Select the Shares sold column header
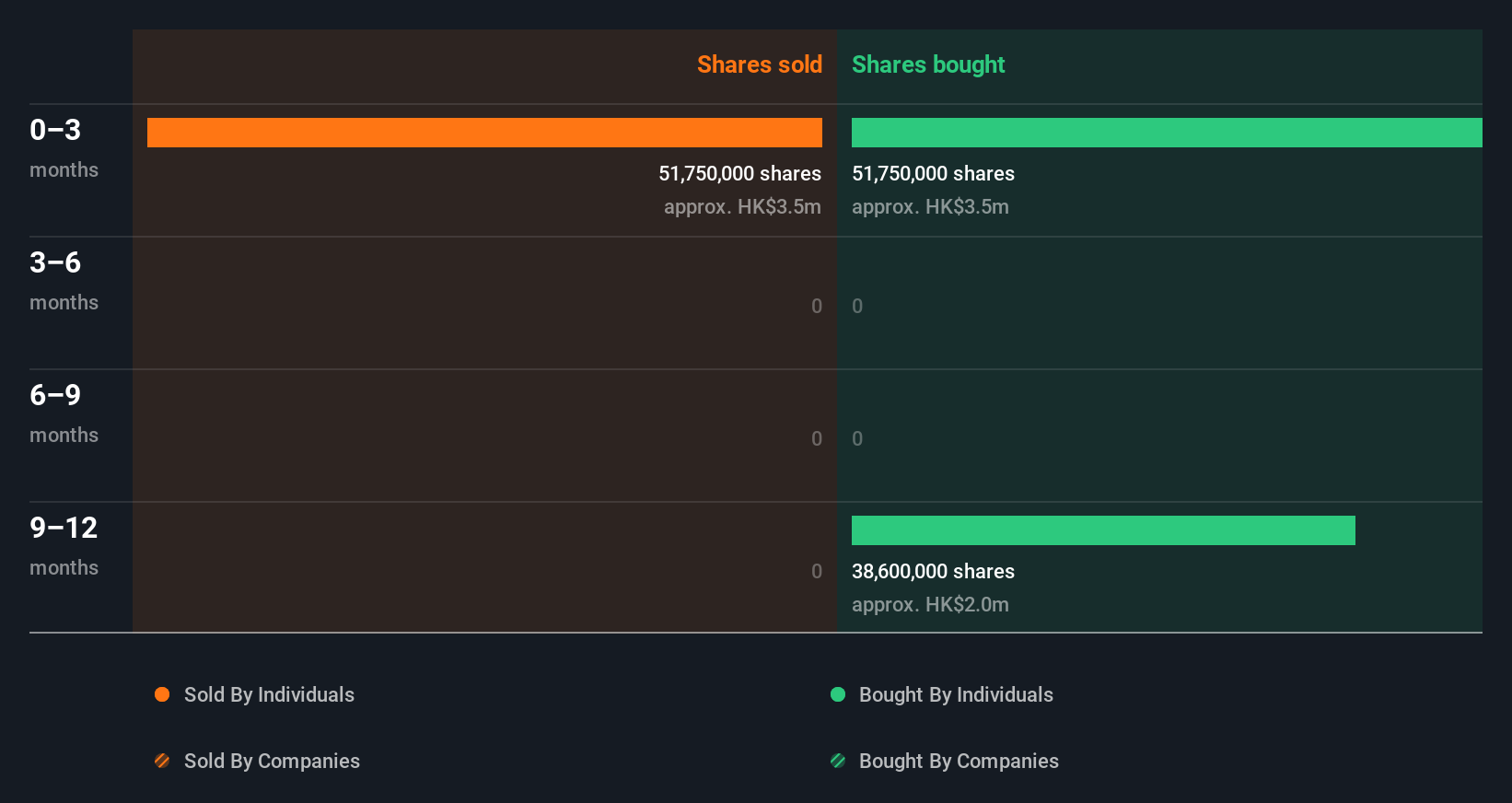The width and height of the screenshot is (1512, 803). point(759,64)
